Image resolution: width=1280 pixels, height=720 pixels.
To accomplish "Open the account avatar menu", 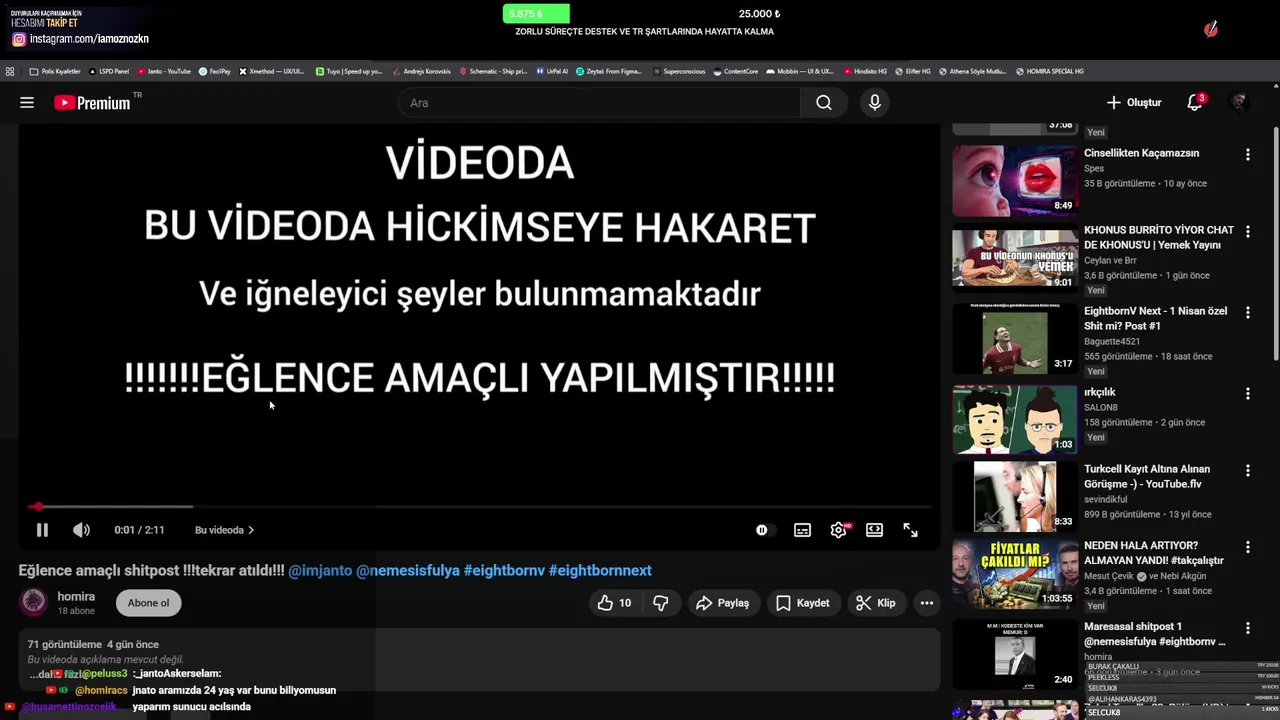I will 1239,103.
